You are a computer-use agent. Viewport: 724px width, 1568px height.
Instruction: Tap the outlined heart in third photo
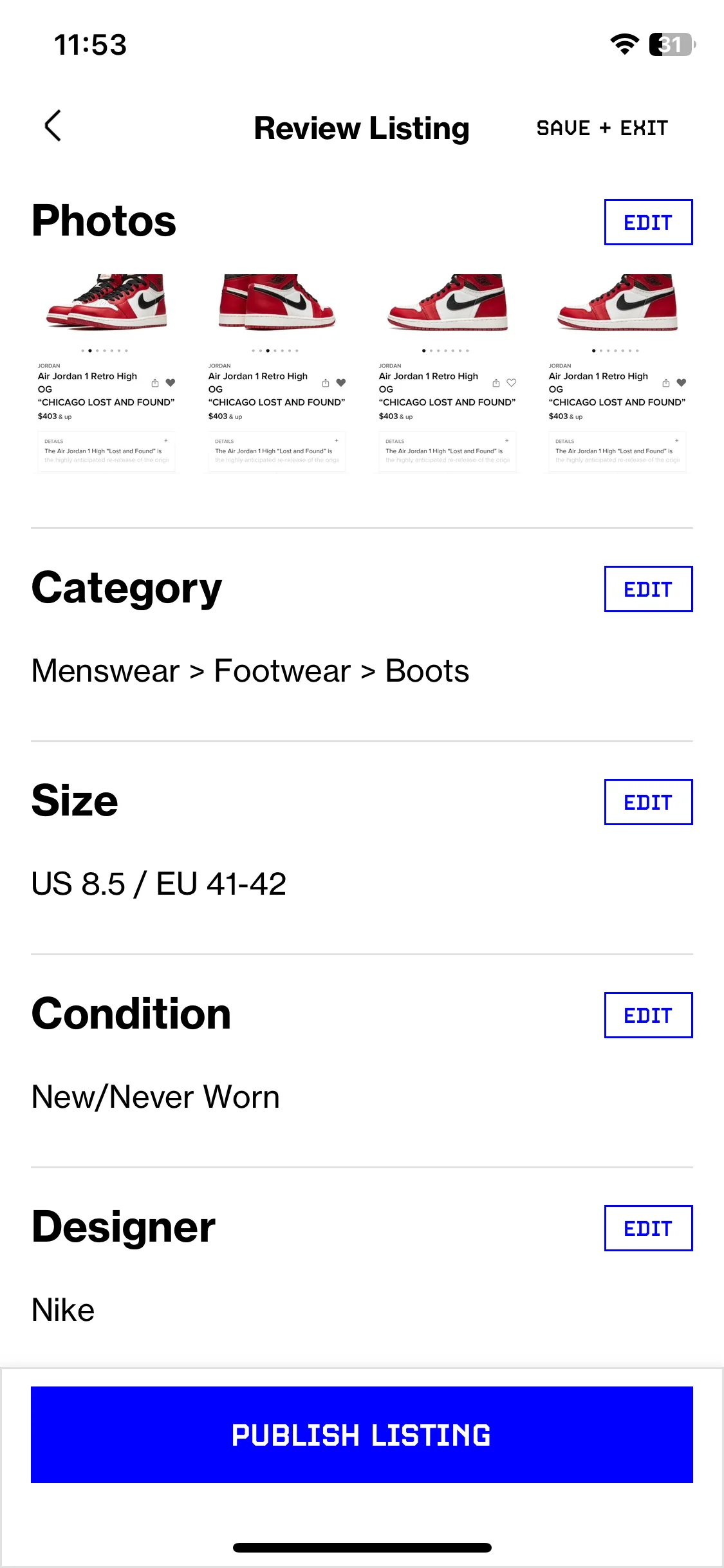click(x=512, y=382)
